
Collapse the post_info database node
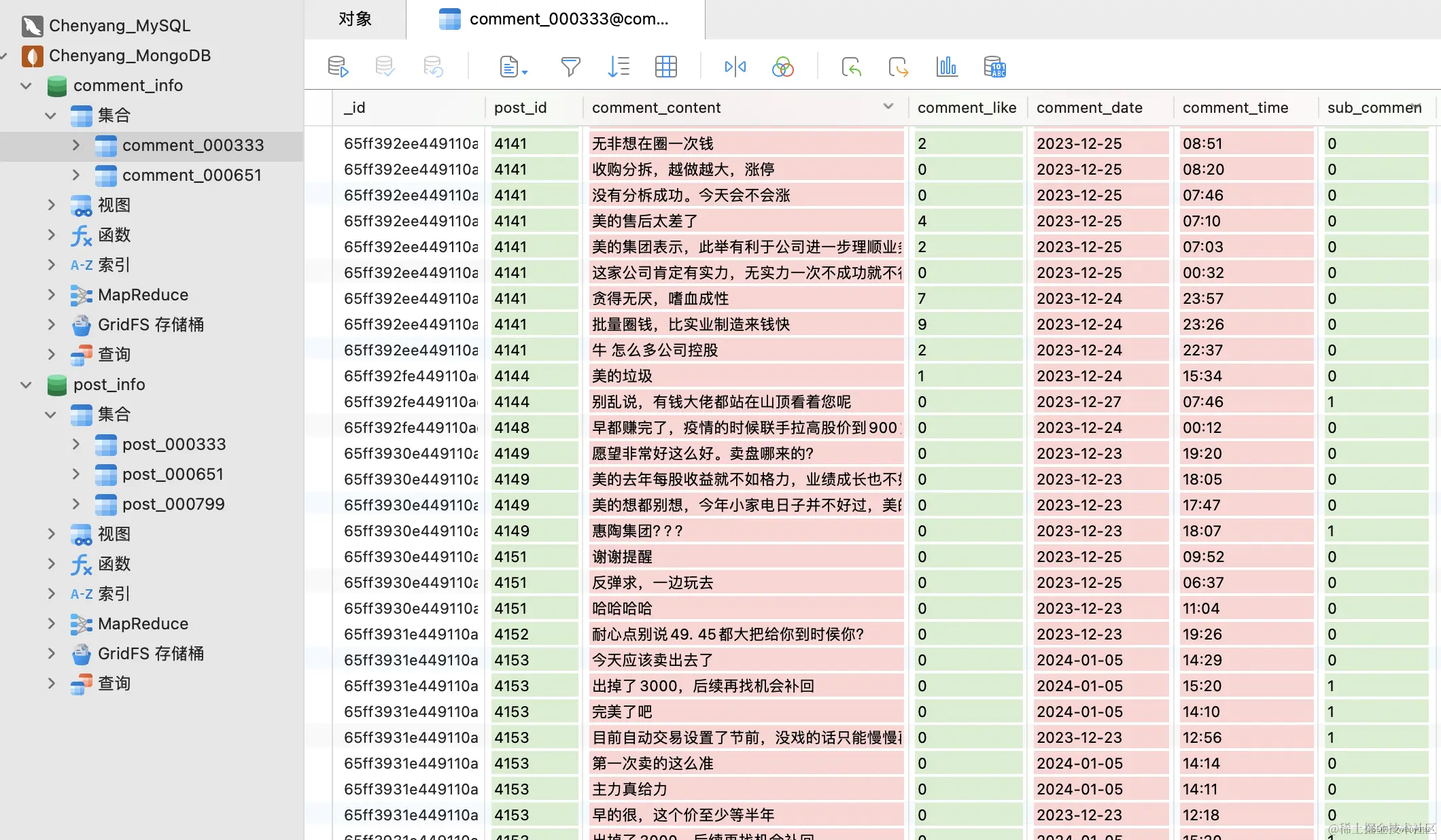pyautogui.click(x=26, y=385)
